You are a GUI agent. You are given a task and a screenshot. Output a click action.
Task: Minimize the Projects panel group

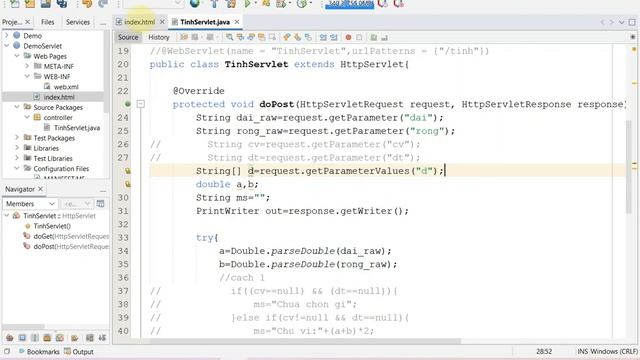point(103,23)
